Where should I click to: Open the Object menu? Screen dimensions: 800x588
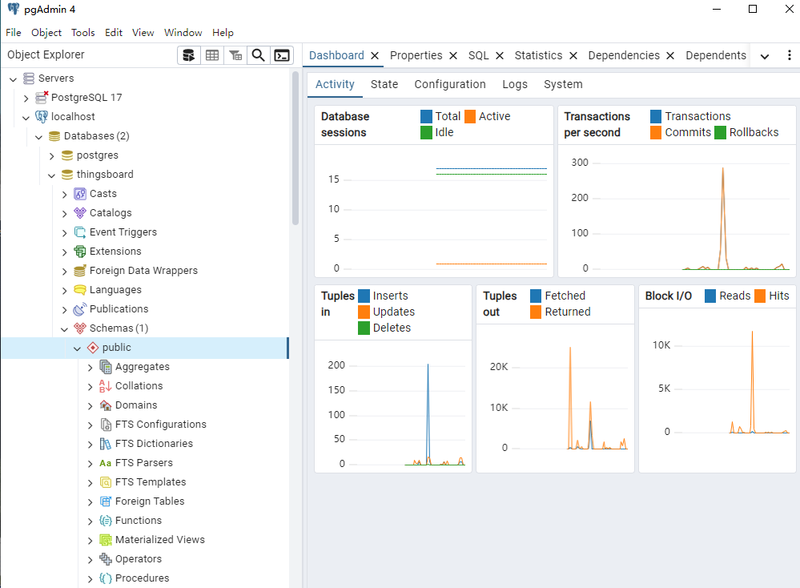46,33
